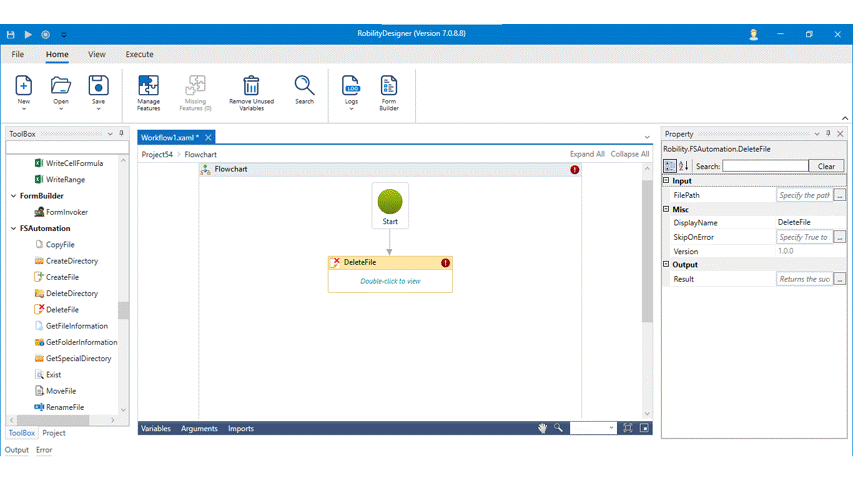Click the ToolBox vertical scrollbar thumb
Viewport: 853px width, 480px height.
pos(123,311)
